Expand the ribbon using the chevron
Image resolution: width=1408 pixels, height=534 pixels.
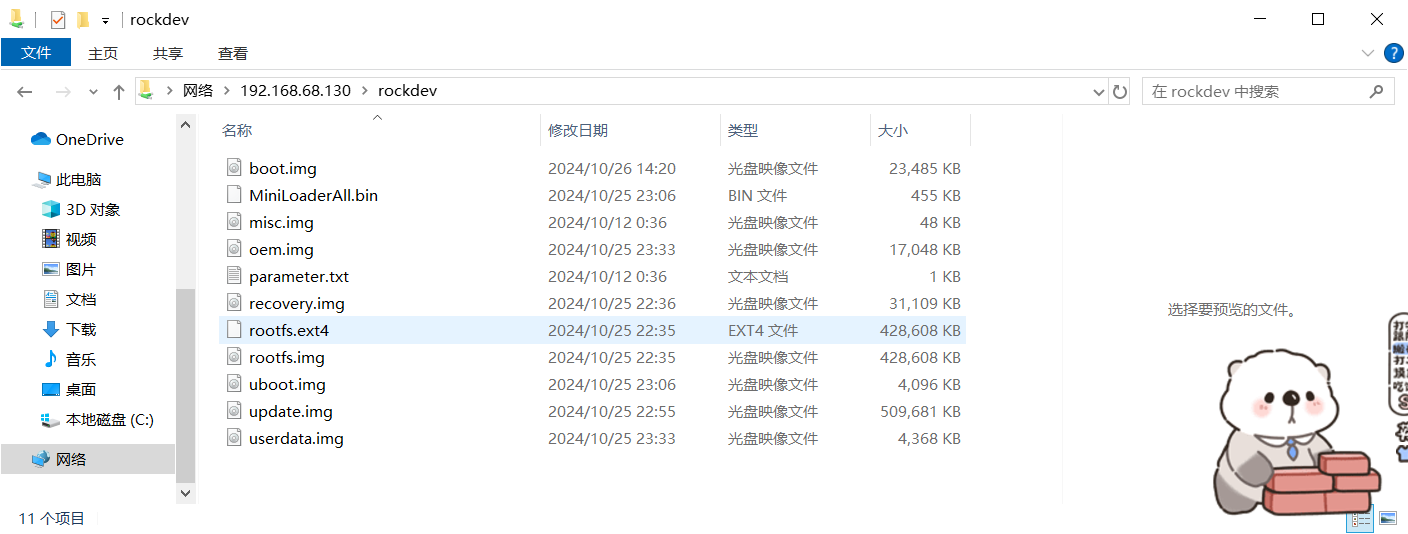[1367, 53]
